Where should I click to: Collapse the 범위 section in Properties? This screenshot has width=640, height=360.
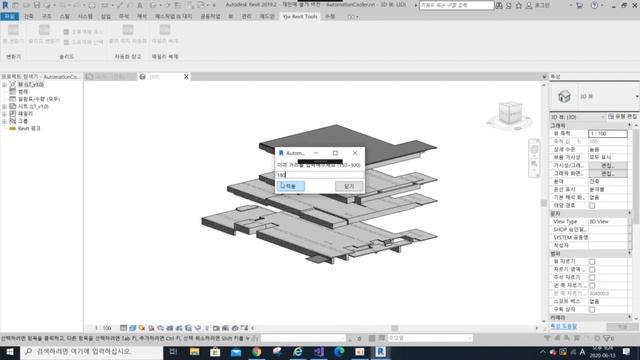[x=629, y=253]
